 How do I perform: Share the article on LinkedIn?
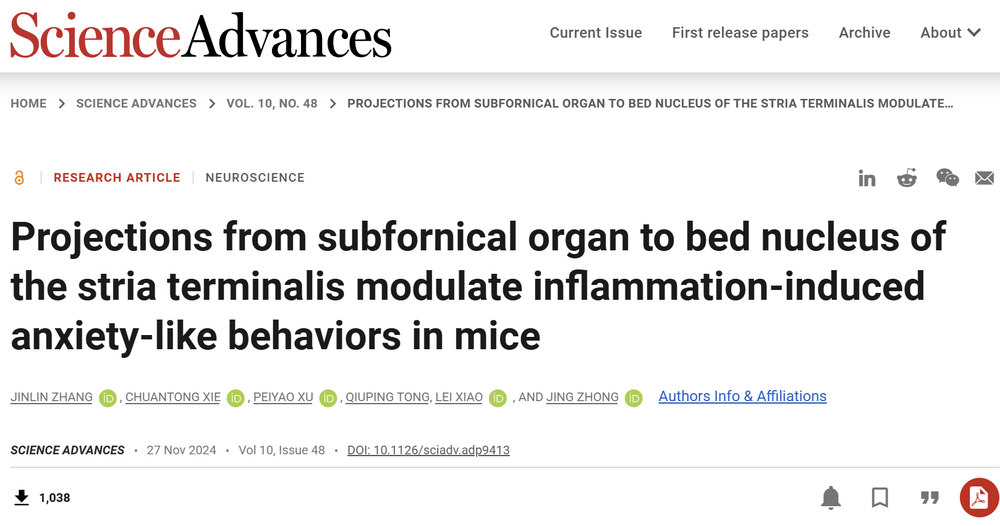pos(867,179)
